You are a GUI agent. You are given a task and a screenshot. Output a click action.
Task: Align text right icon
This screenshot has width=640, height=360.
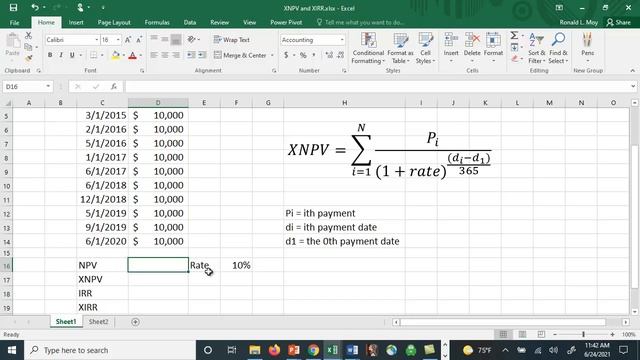[x=176, y=55]
